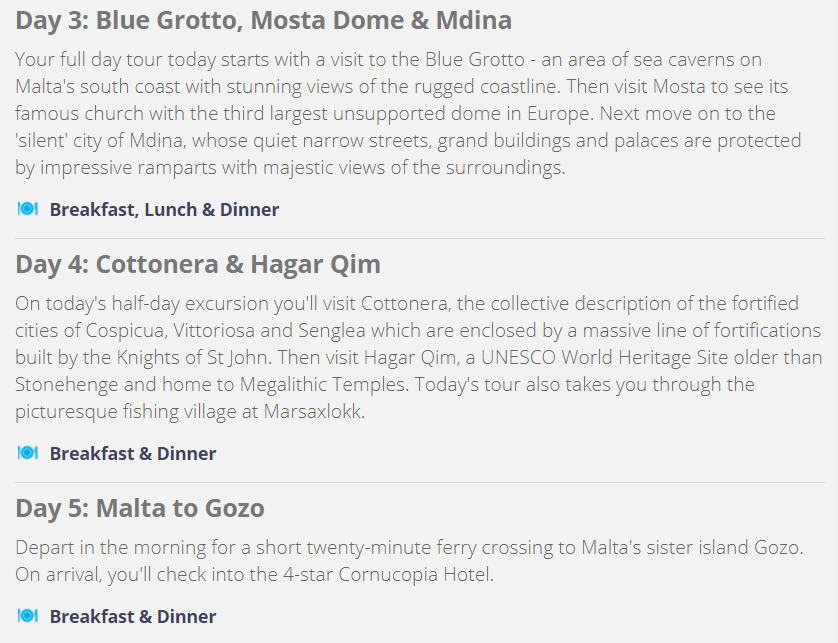The height and width of the screenshot is (643, 838).
Task: Click the divider line below Day 3
Action: 420,238
